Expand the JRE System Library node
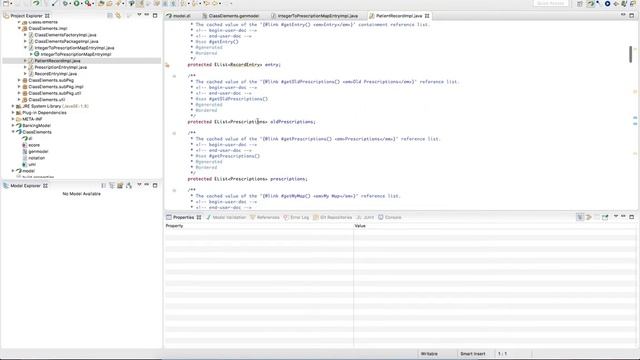The width and height of the screenshot is (640, 360). pos(13,106)
